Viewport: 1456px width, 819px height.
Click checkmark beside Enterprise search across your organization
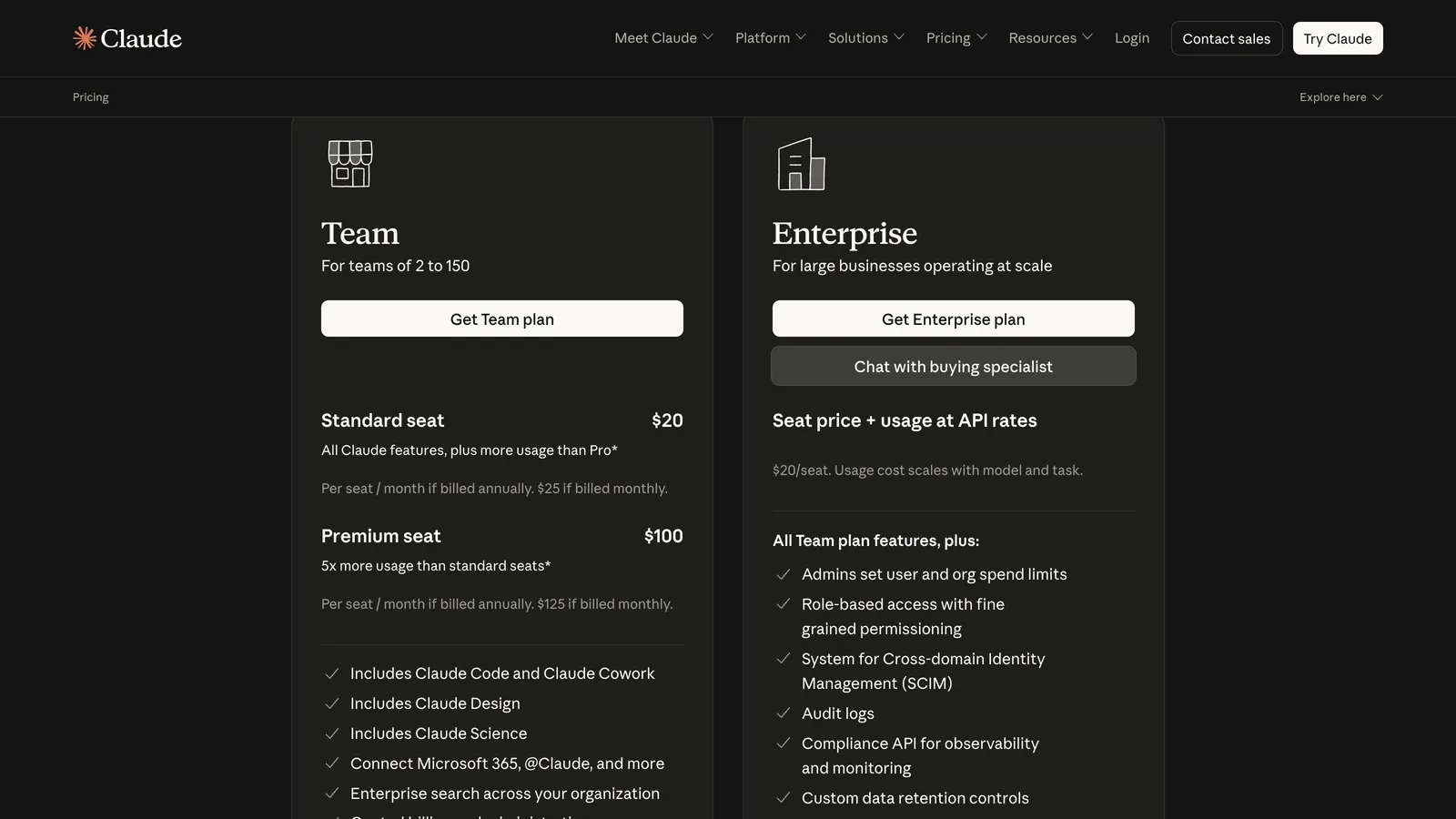point(332,794)
